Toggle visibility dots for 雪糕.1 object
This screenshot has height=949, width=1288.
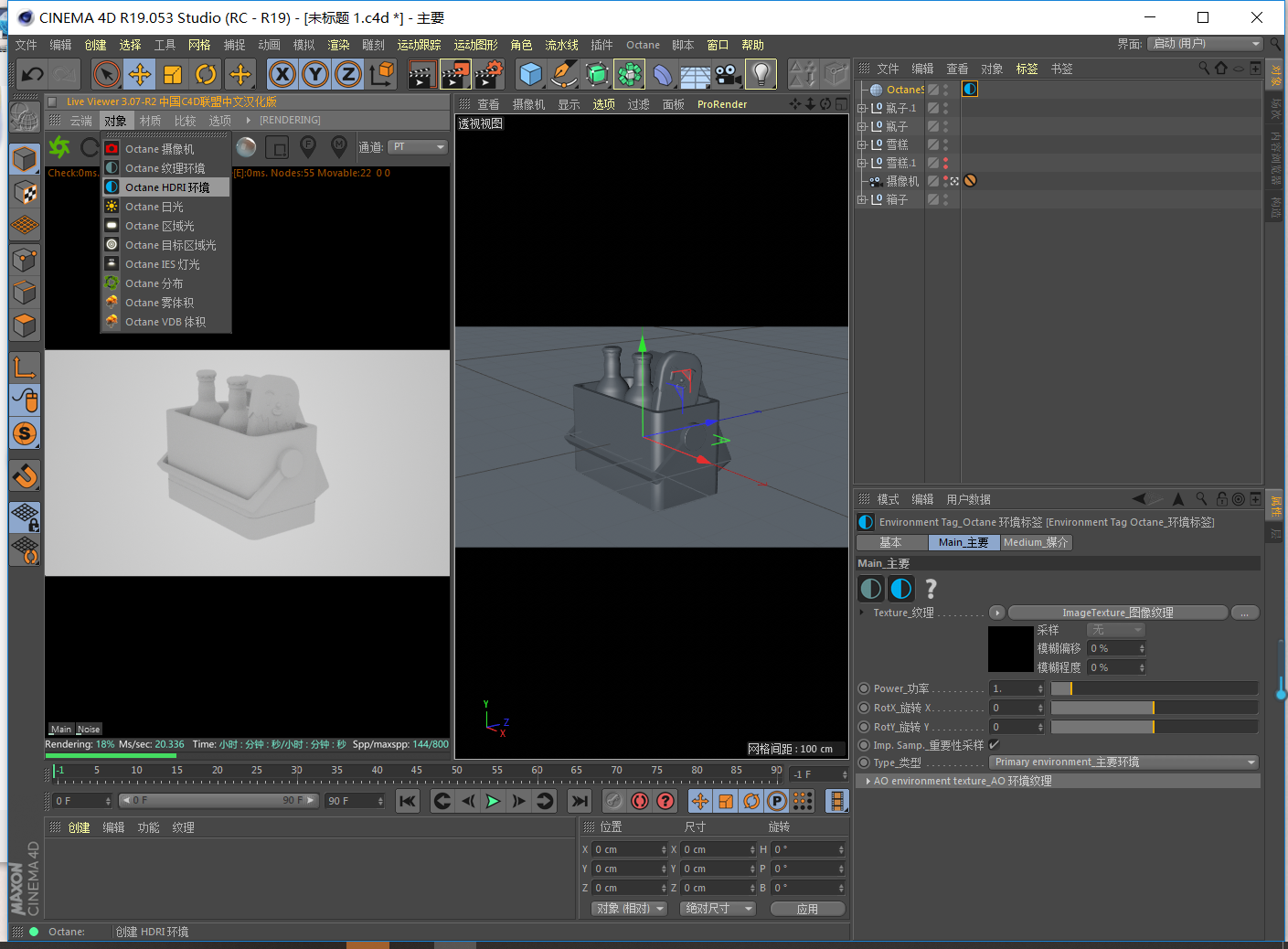[945, 163]
